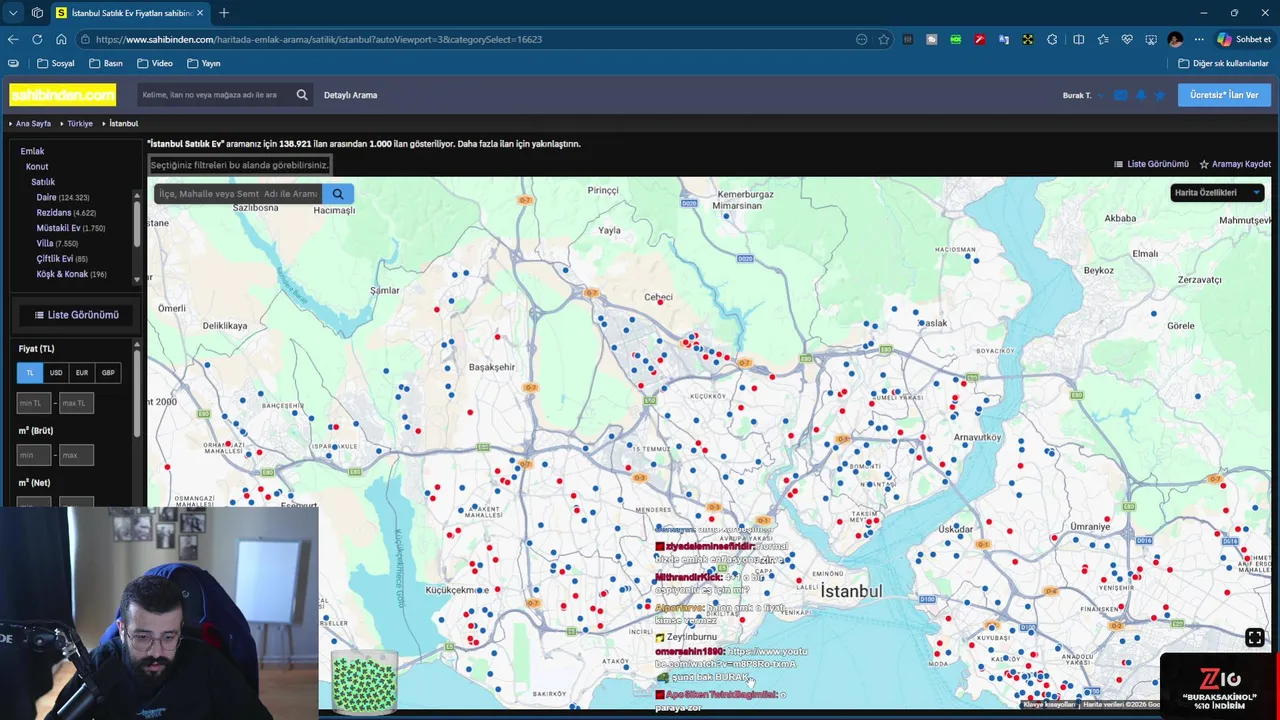Open the browser extensions puzzle icon
This screenshot has width=1280, height=720.
point(1052,39)
